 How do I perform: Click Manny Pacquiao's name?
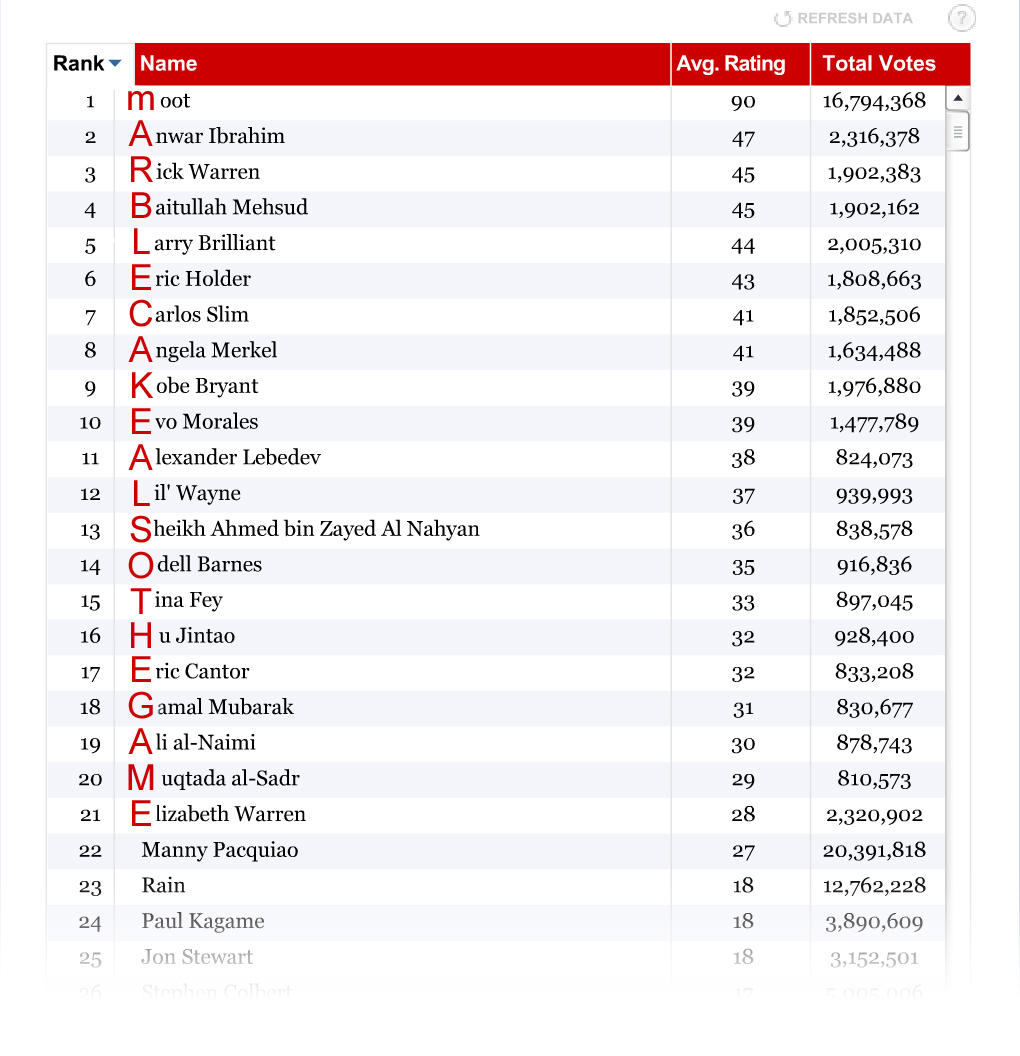220,850
